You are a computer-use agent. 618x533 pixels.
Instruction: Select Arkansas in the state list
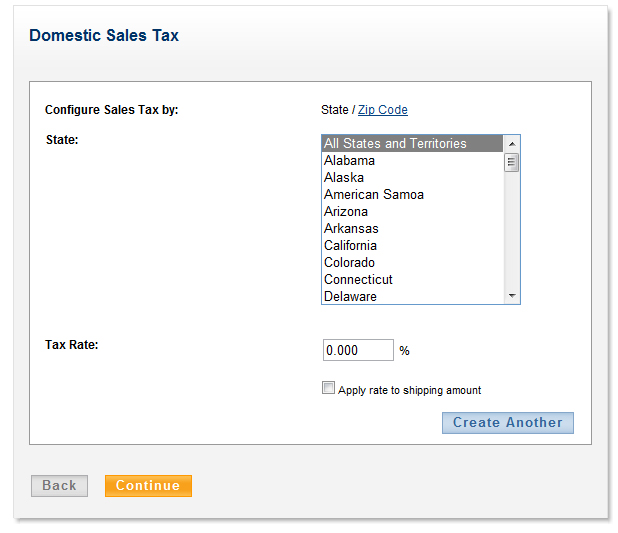[351, 229]
